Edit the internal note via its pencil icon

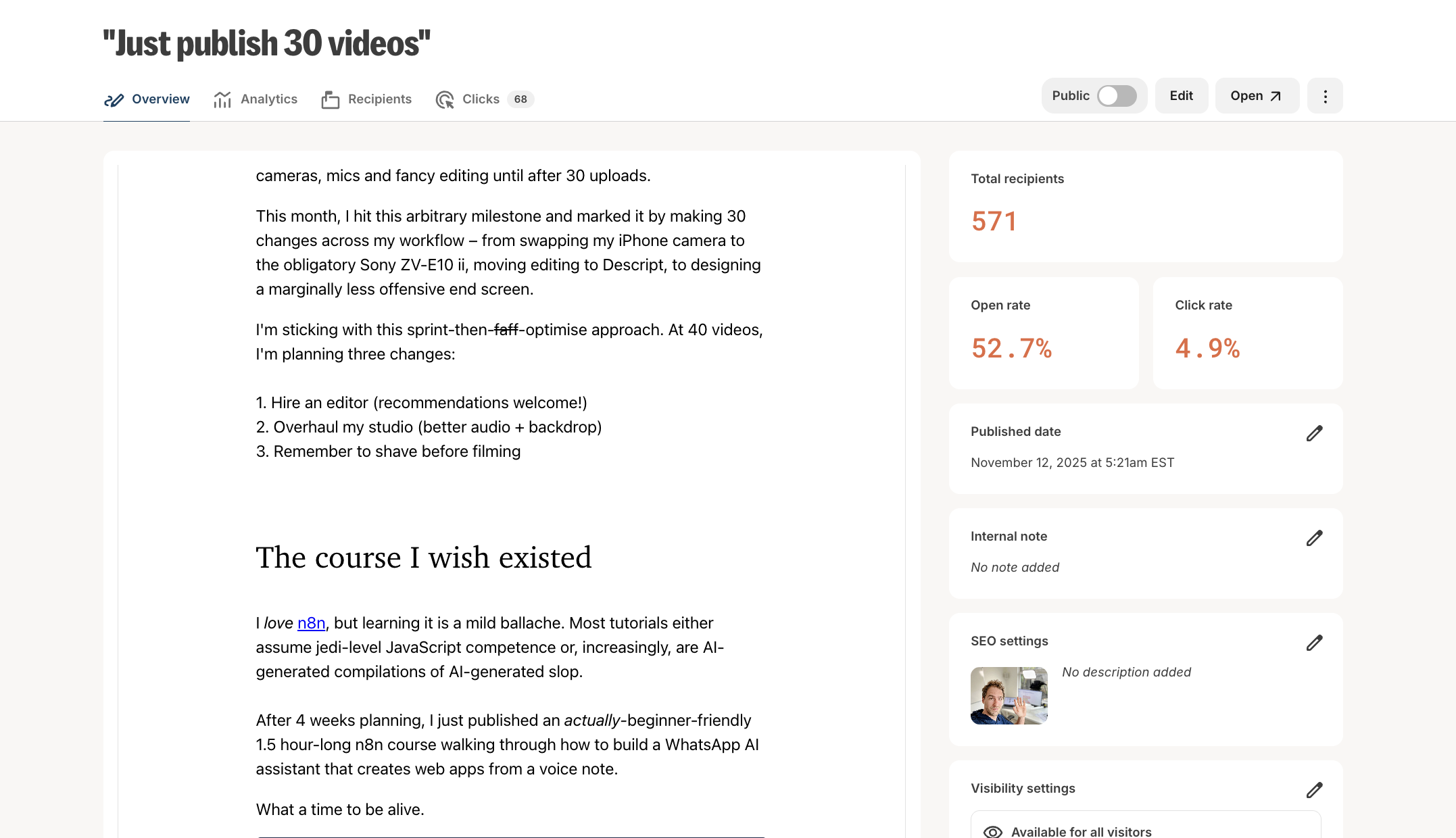point(1315,537)
